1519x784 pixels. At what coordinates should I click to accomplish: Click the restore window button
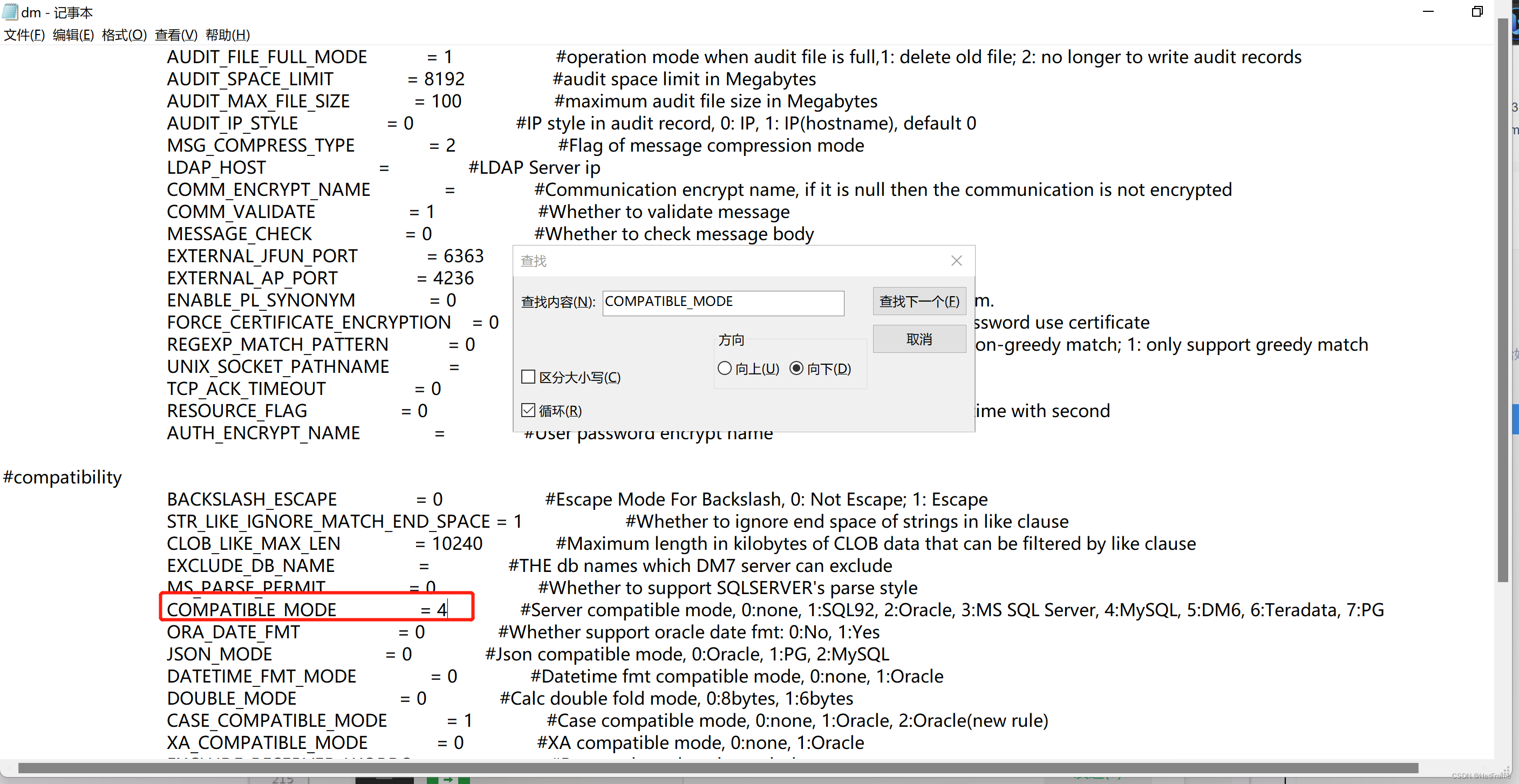tap(1478, 11)
